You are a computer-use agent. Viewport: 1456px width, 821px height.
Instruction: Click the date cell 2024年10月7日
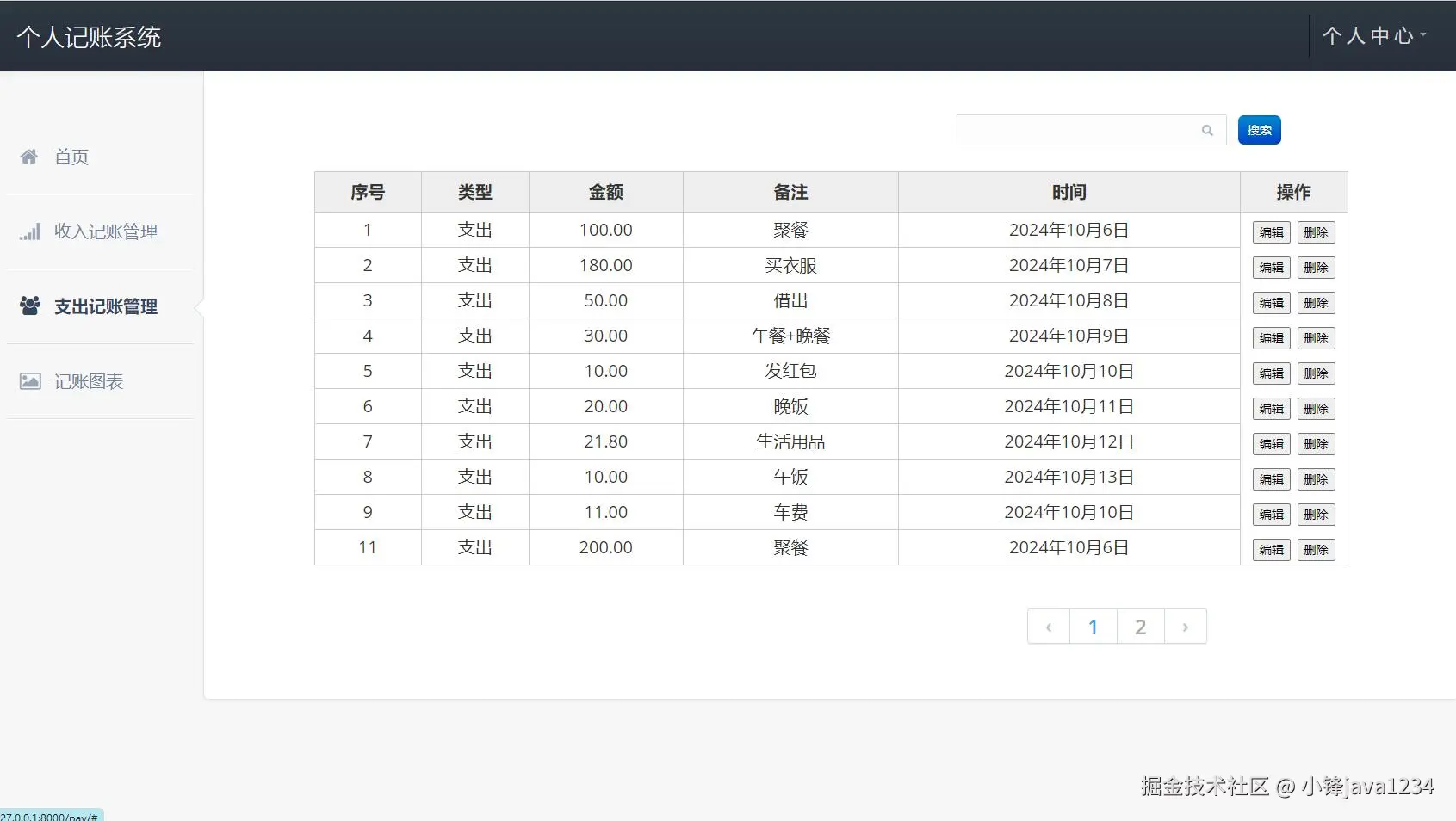[x=1069, y=265]
